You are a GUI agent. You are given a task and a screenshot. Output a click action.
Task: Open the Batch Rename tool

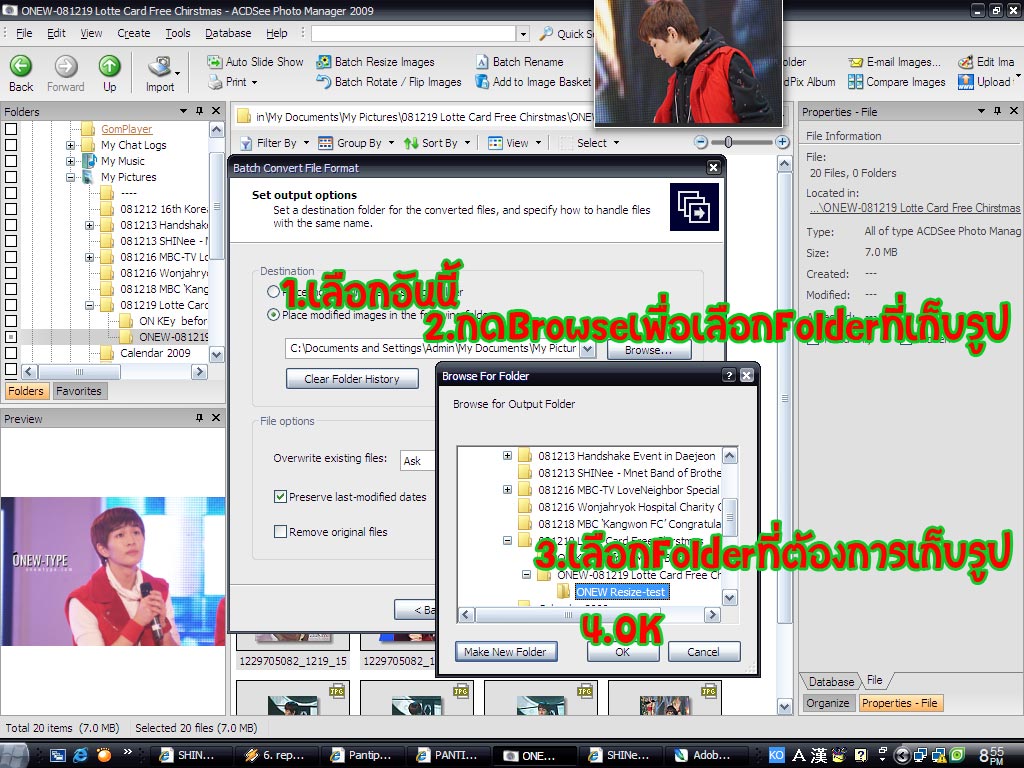tap(520, 62)
